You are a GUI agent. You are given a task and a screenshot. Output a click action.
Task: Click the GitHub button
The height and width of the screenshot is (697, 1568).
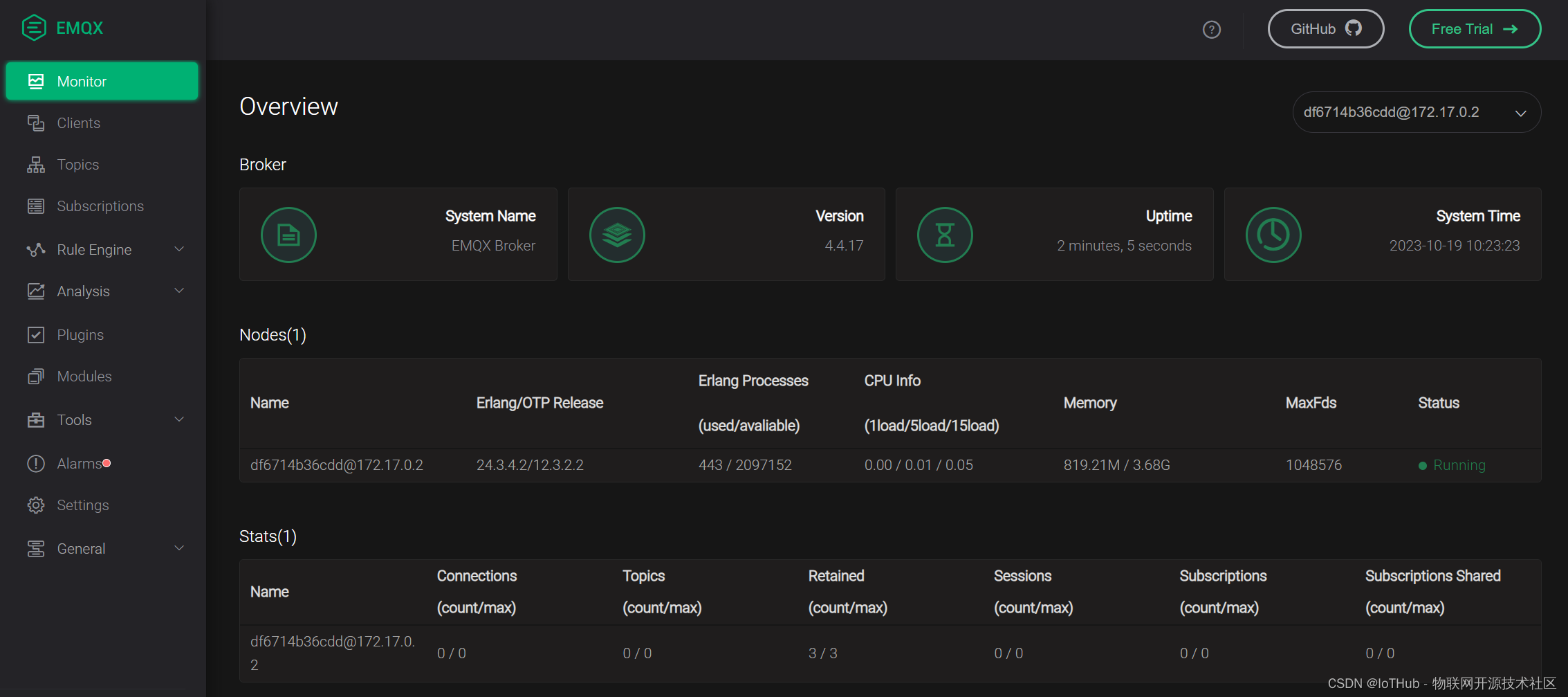click(1326, 29)
